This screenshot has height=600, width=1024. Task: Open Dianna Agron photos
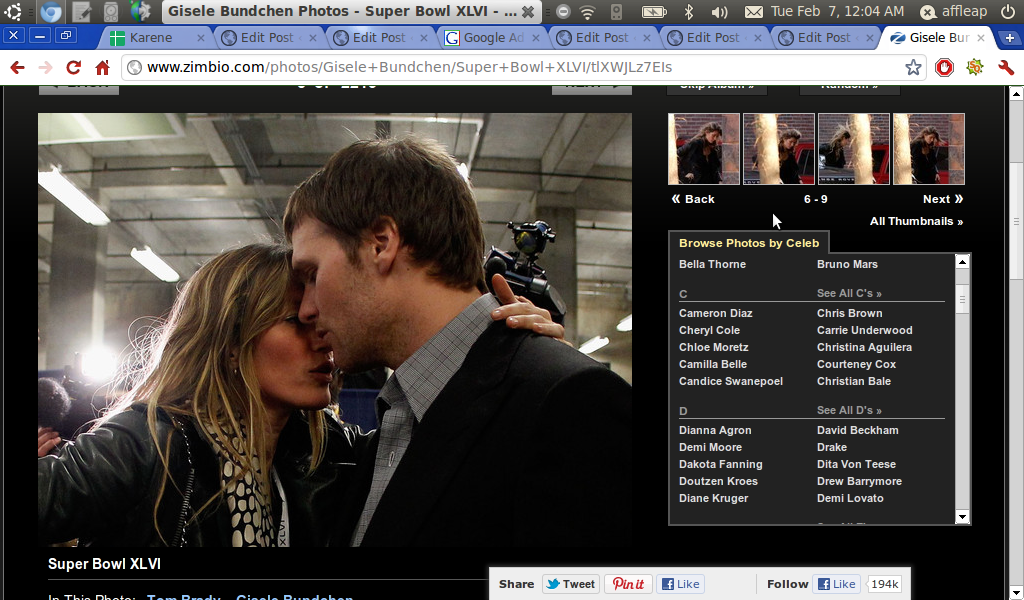[714, 430]
